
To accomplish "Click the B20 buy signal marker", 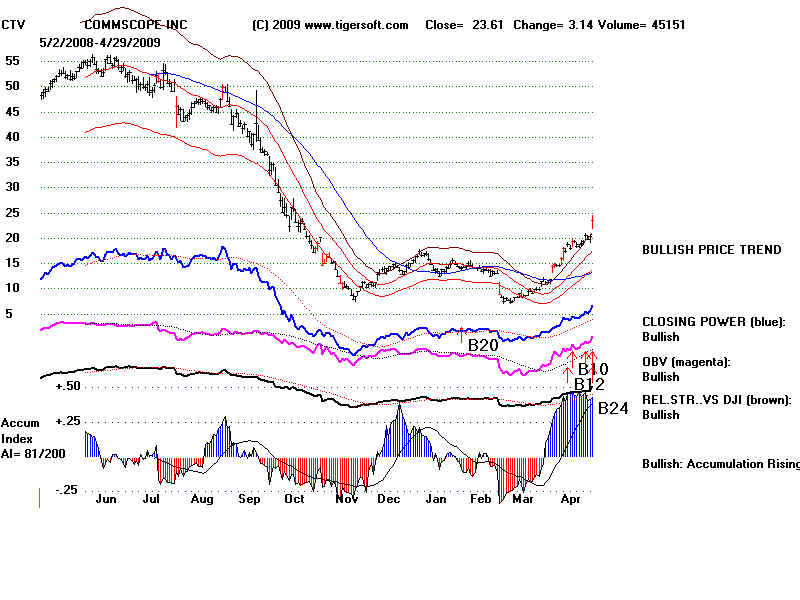I will (x=483, y=345).
